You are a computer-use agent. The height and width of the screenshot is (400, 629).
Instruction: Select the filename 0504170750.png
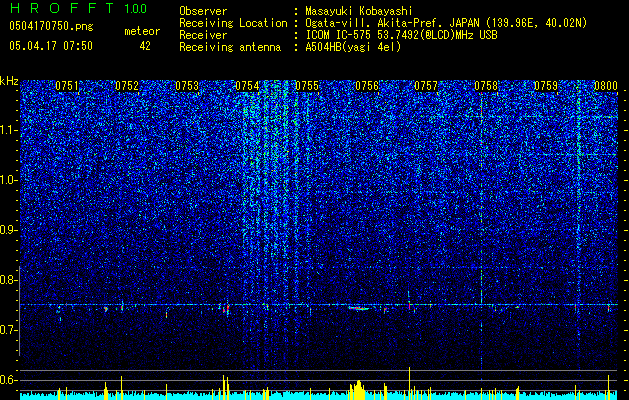pyautogui.click(x=51, y=26)
